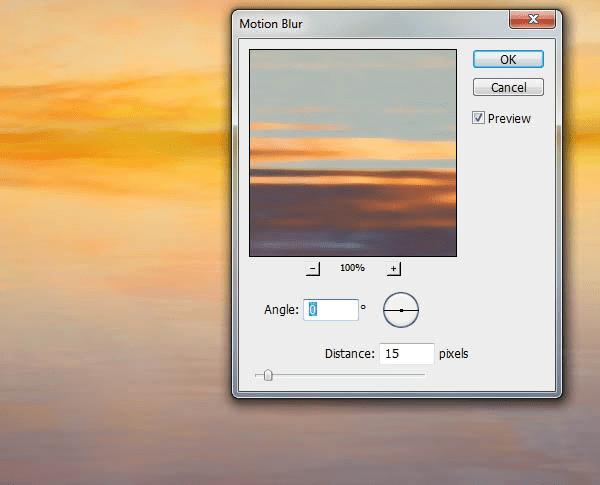Screen dimensions: 600x485
Task: Cancel the Motion Blur dialog
Action: click(x=508, y=87)
